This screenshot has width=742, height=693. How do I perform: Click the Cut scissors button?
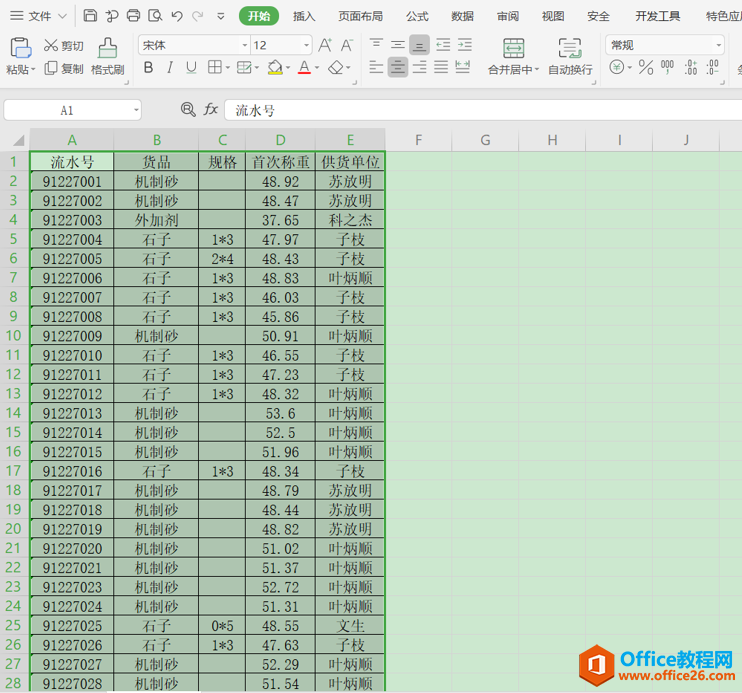(63, 45)
